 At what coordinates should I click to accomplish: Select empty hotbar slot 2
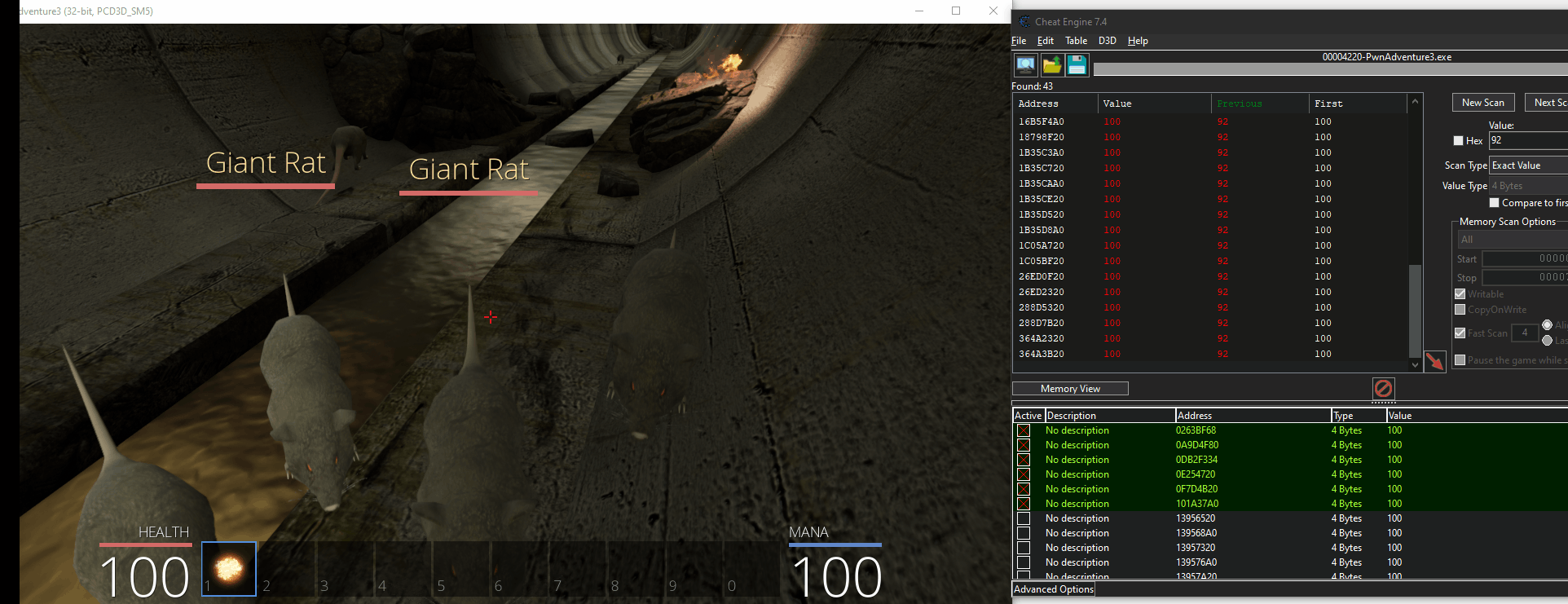[287, 568]
